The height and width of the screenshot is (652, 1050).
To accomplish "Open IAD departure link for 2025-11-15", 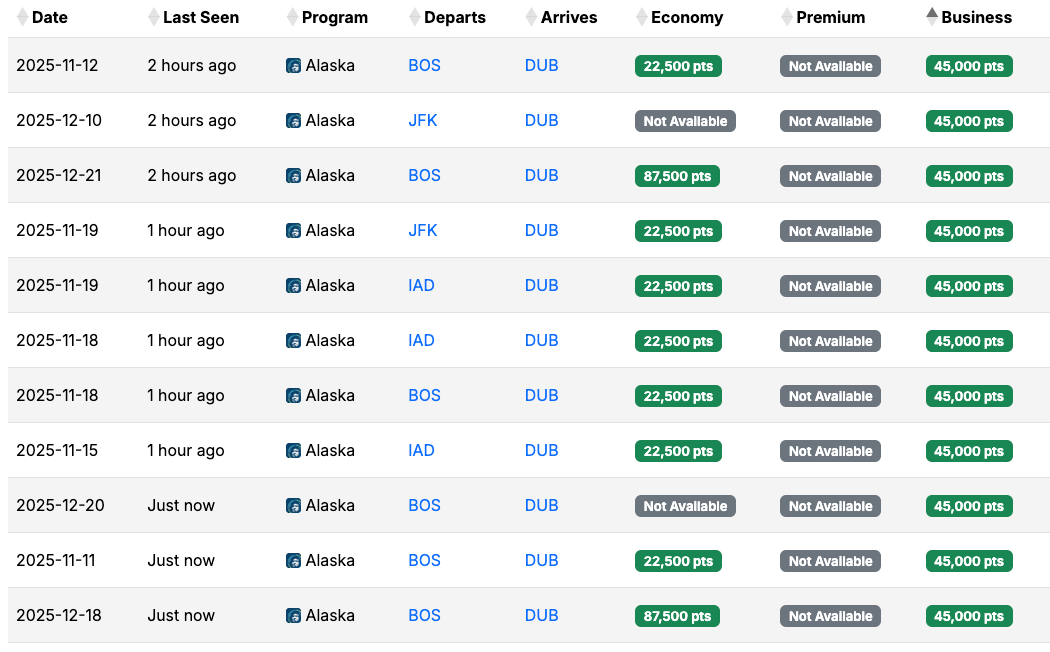I will coord(421,451).
